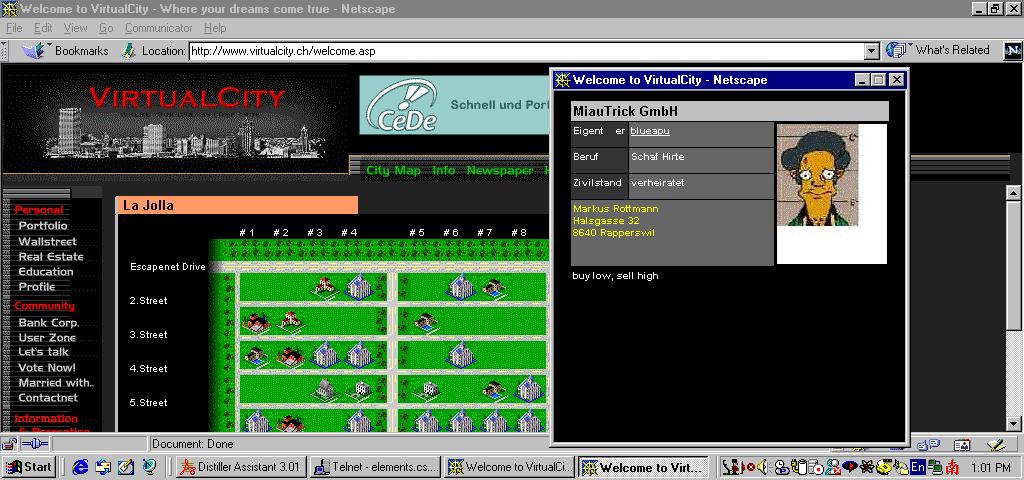Viewport: 1024px width, 480px height.
Task: Click the Location page-proxy icon beside the URL
Action: pyautogui.click(x=129, y=50)
